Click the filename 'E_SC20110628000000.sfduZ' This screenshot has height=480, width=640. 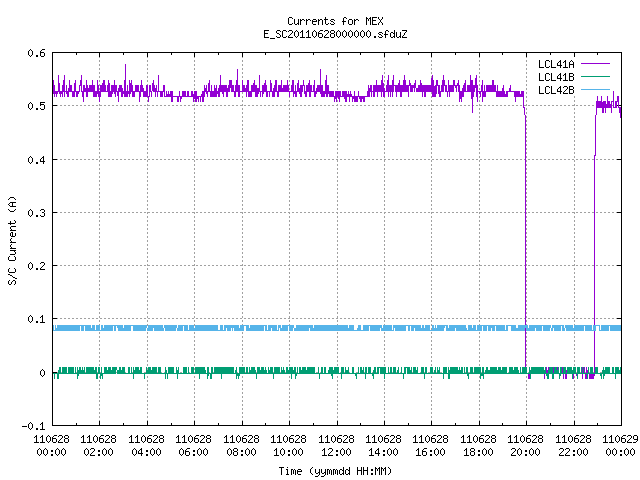(x=335, y=34)
